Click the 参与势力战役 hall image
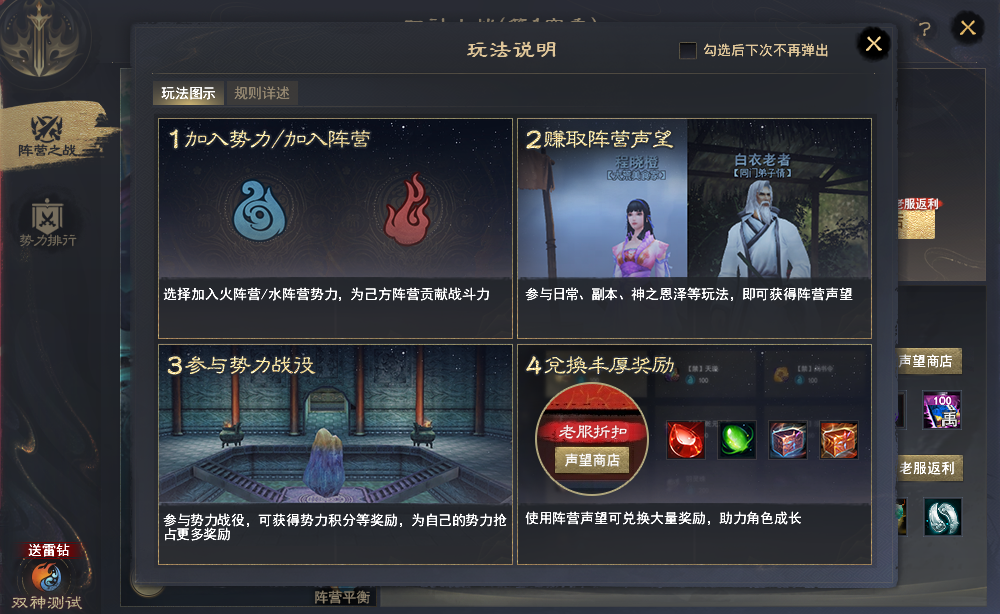This screenshot has height=614, width=1000. click(335, 425)
